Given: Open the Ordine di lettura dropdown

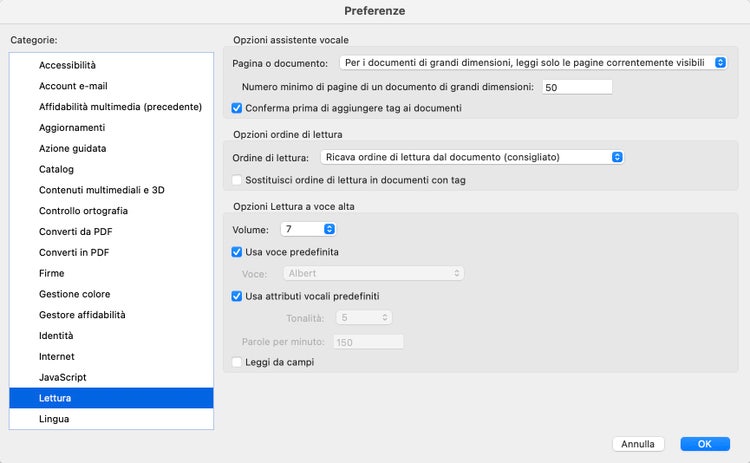Looking at the screenshot, I should click(x=472, y=157).
